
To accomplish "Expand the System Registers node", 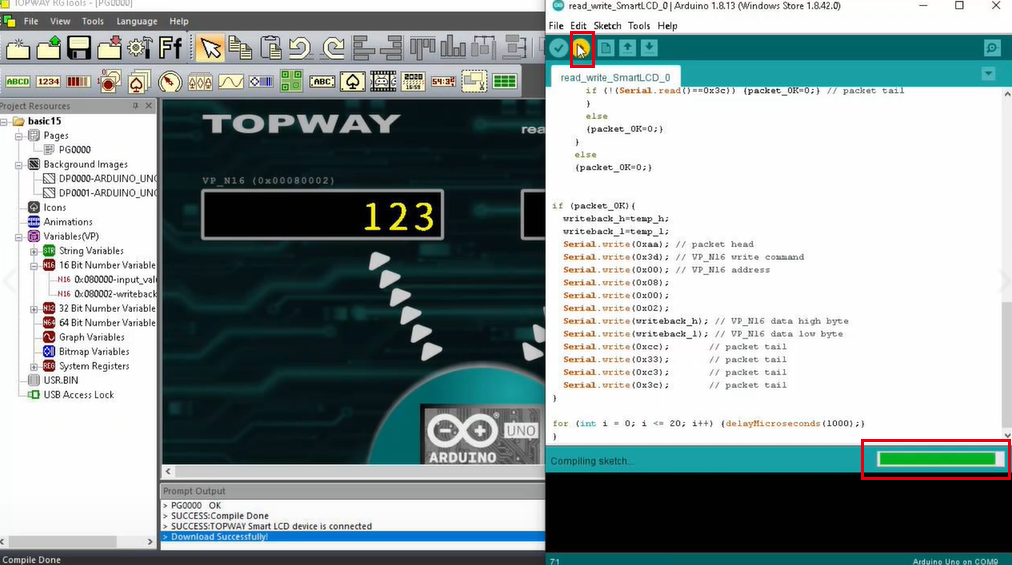I will 34,367.
